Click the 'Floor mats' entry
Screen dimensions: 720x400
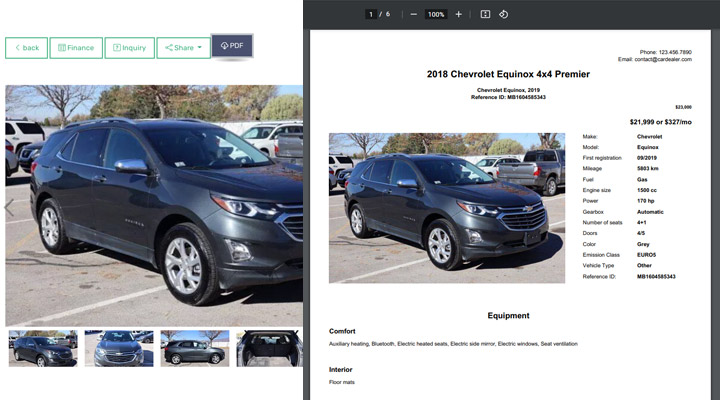[342, 382]
